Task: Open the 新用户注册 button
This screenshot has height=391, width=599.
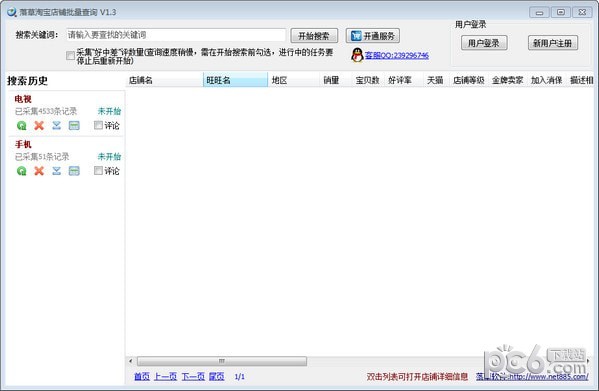Action: click(x=553, y=43)
